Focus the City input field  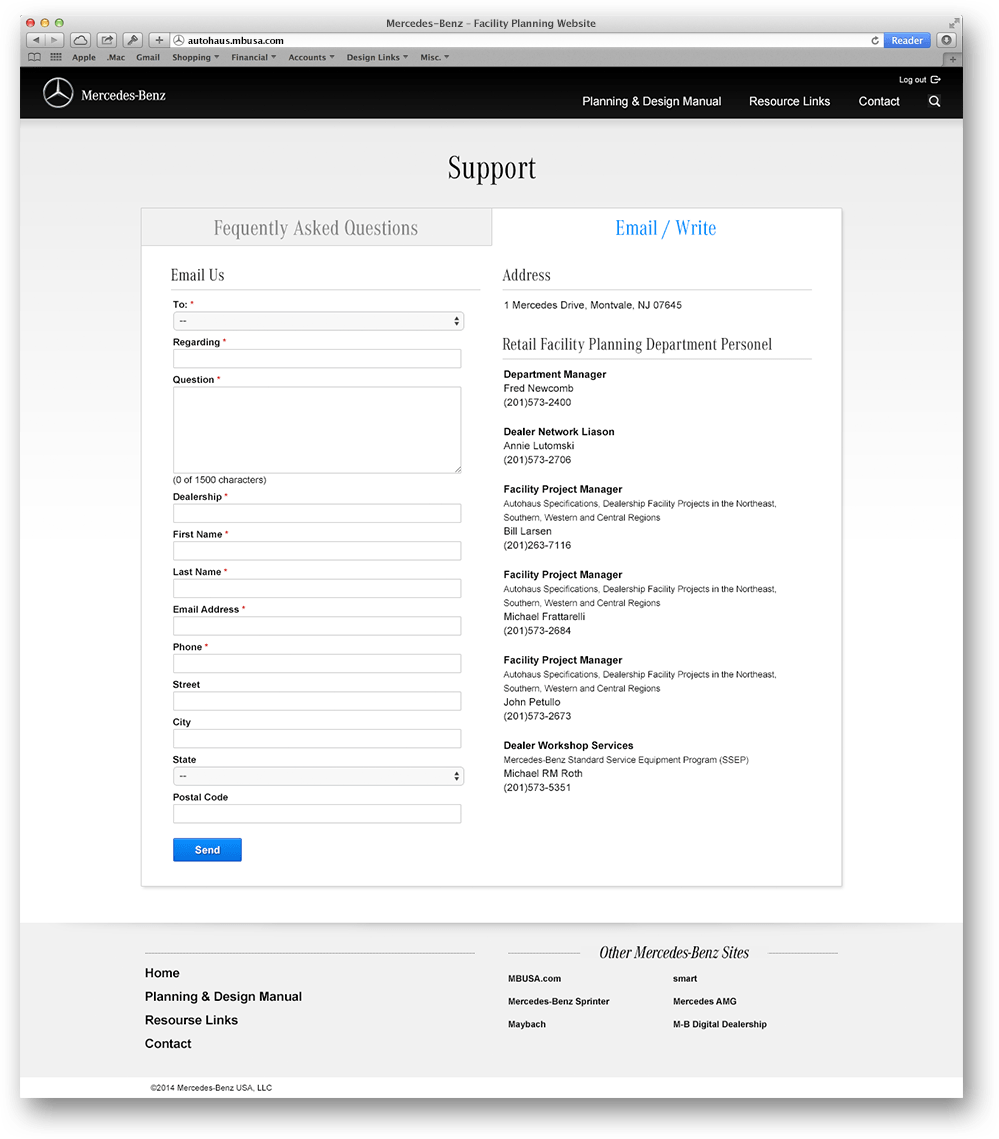pos(317,739)
